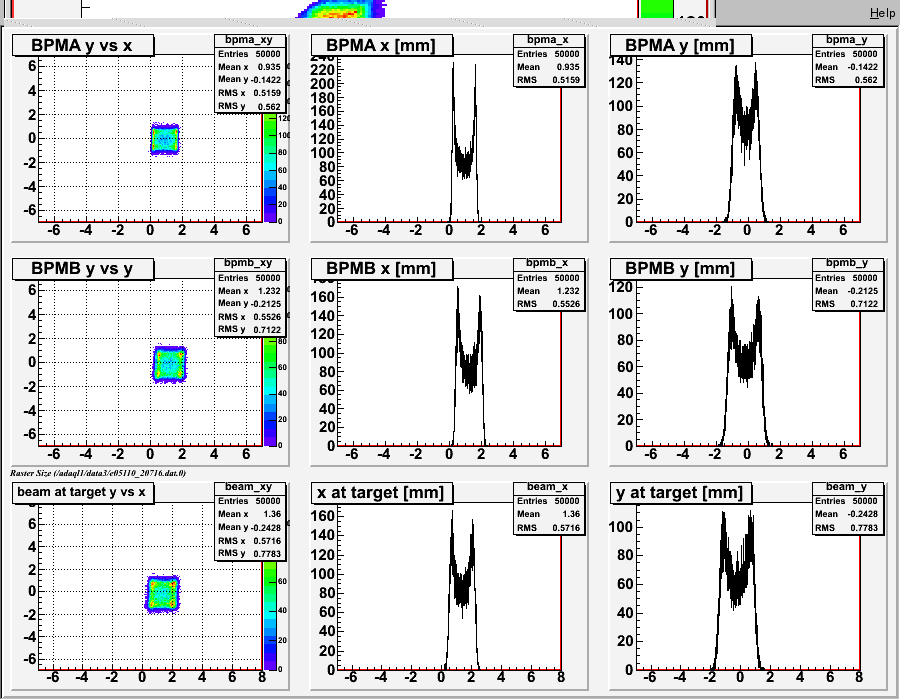The width and height of the screenshot is (900, 700).
Task: Click the BPMB y histogram curve
Action: click(x=745, y=367)
